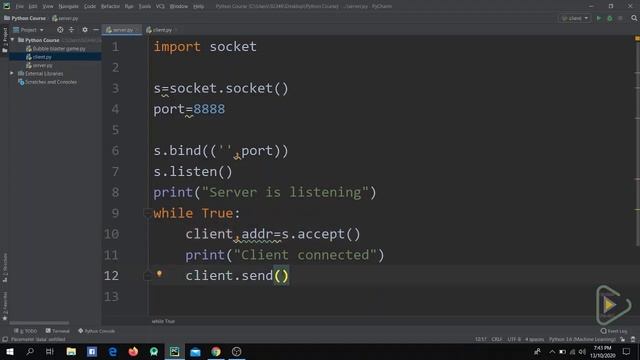
Task: Open Project panel settings gear
Action: (84, 30)
